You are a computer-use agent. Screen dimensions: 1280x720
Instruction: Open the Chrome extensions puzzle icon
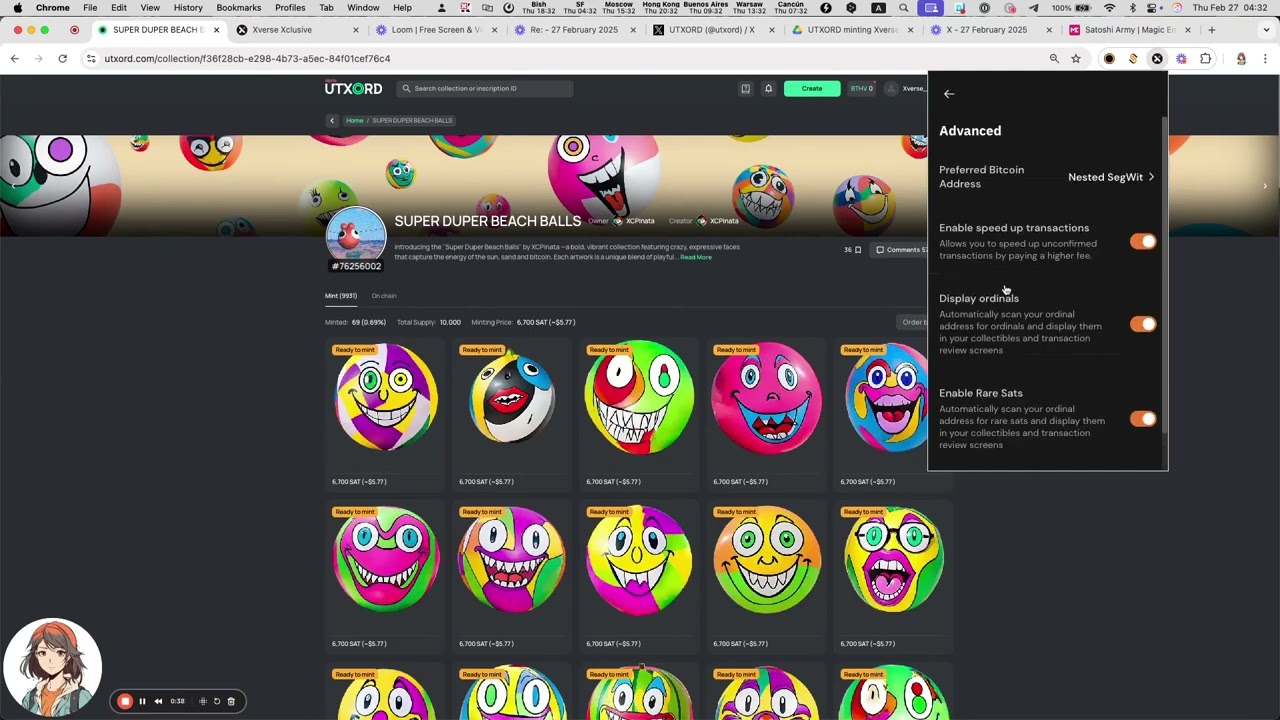pyautogui.click(x=1205, y=59)
